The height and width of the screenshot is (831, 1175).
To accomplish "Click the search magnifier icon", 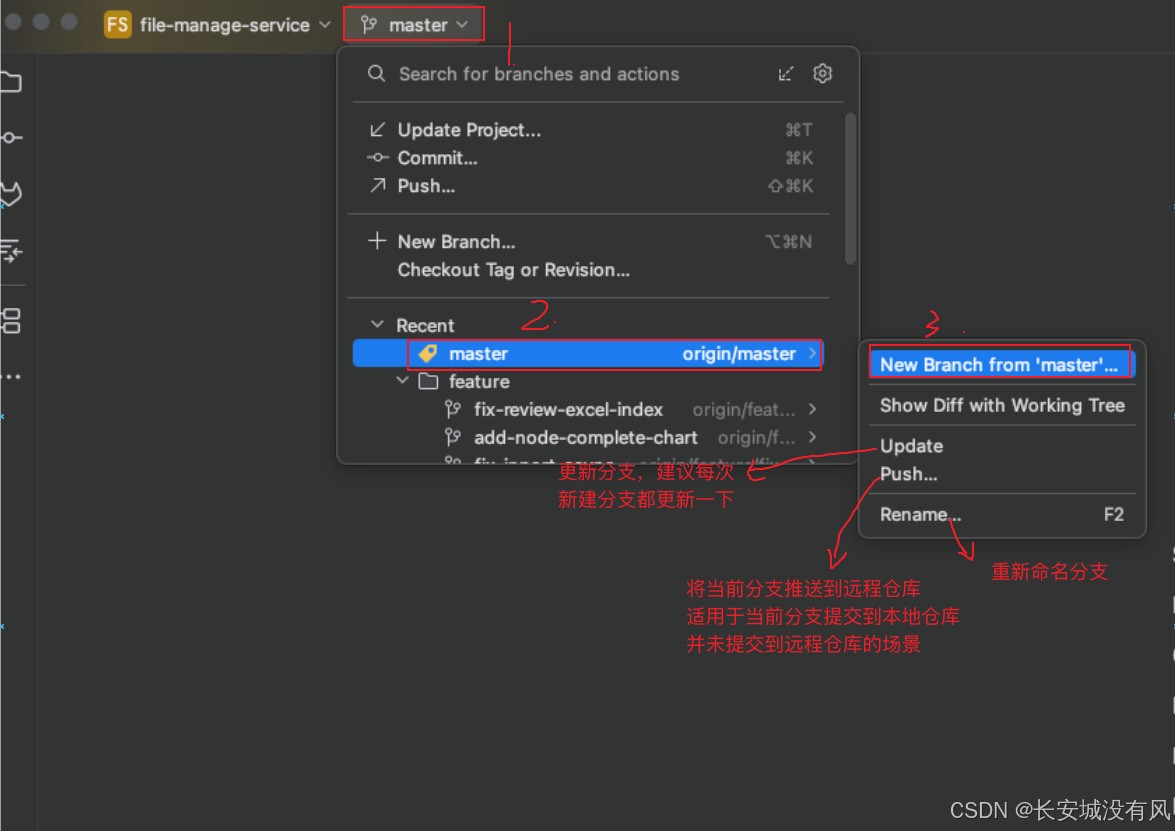I will tap(376, 73).
